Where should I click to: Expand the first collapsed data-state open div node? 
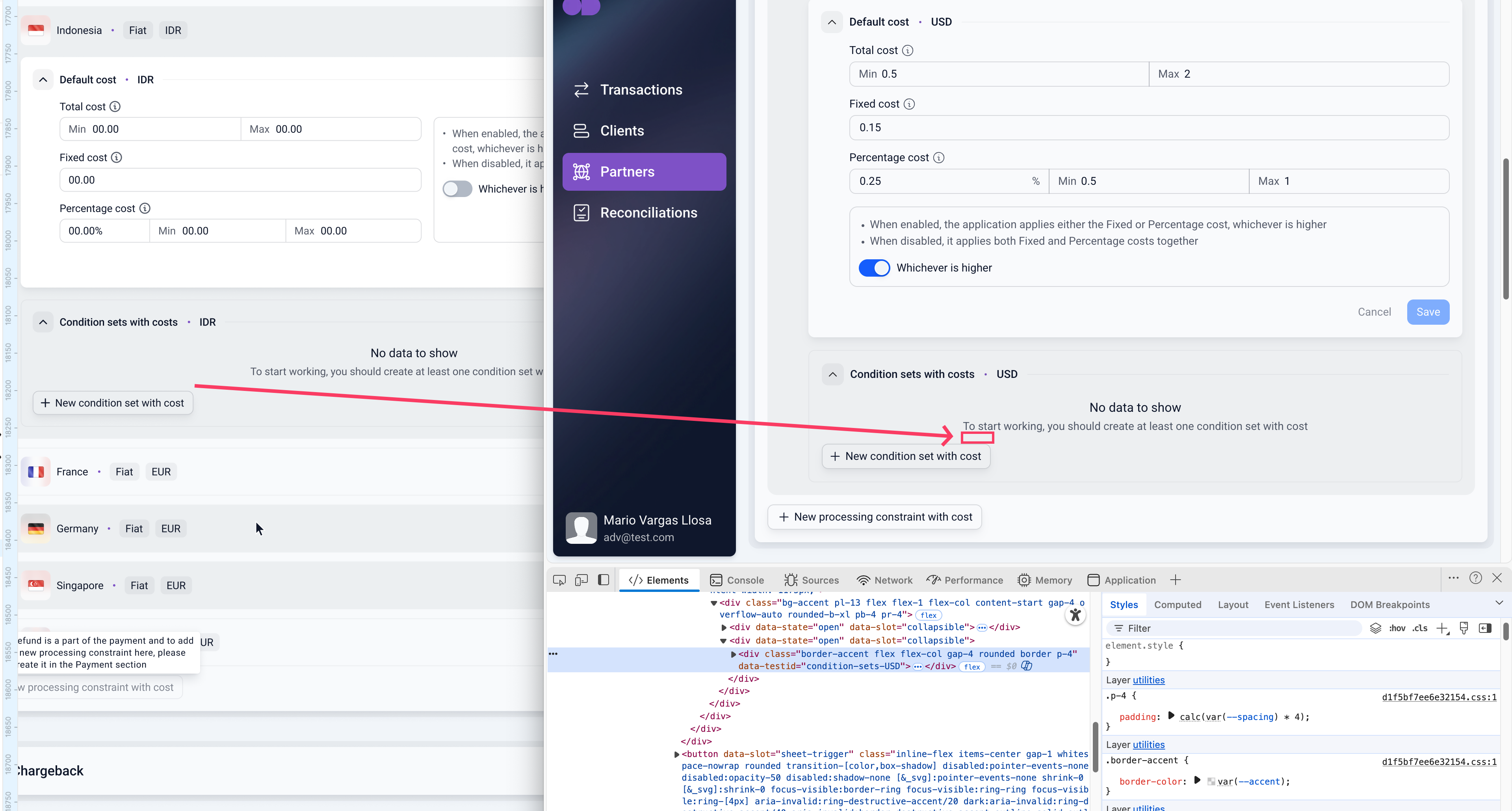tap(724, 627)
